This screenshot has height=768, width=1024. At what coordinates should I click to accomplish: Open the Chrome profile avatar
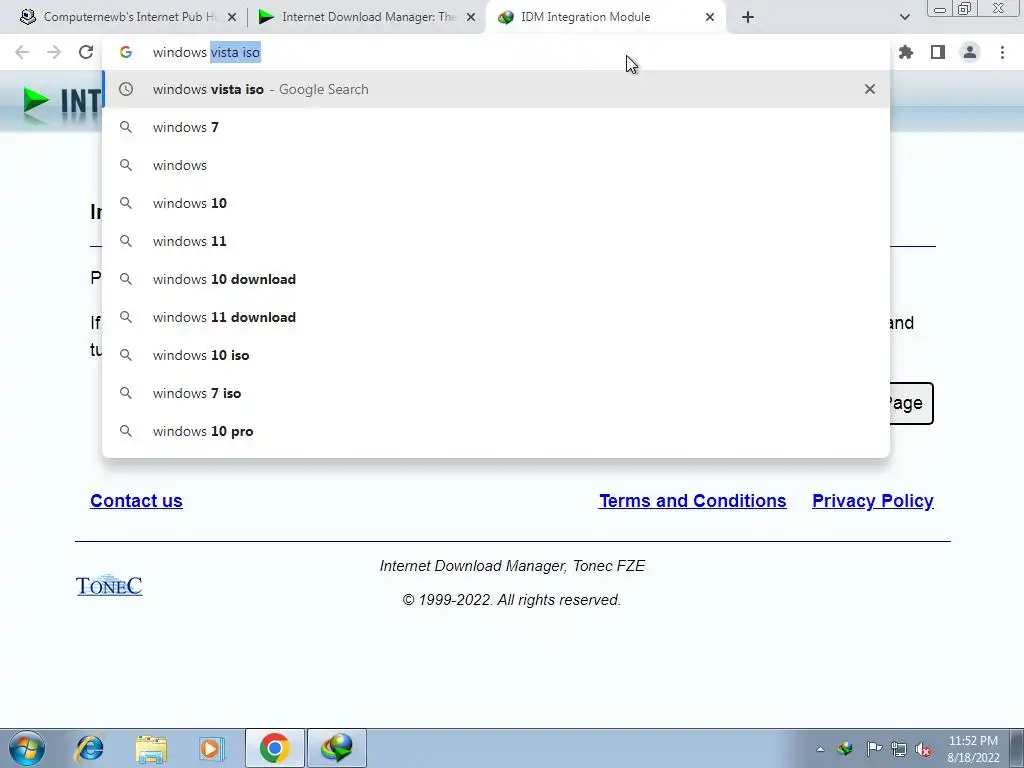[970, 52]
